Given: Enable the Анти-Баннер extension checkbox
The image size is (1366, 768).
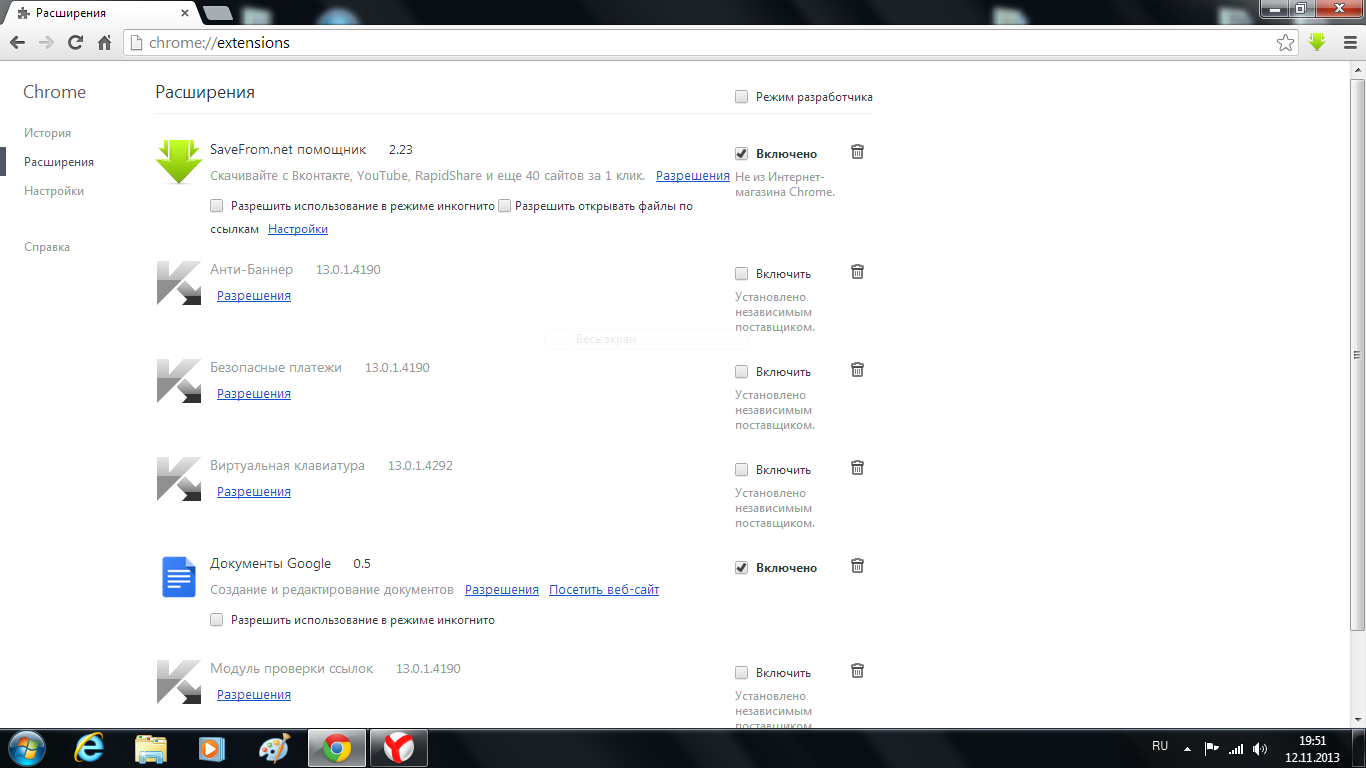Looking at the screenshot, I should point(741,274).
